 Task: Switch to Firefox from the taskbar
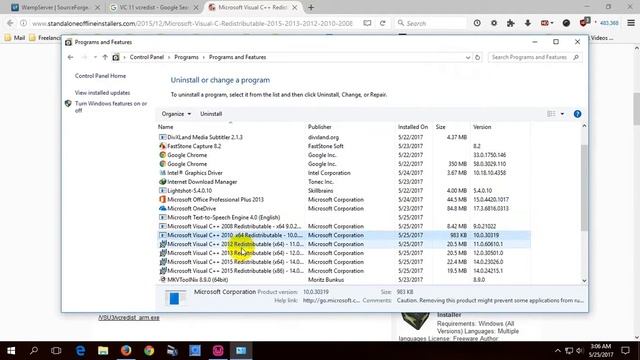tap(126, 351)
